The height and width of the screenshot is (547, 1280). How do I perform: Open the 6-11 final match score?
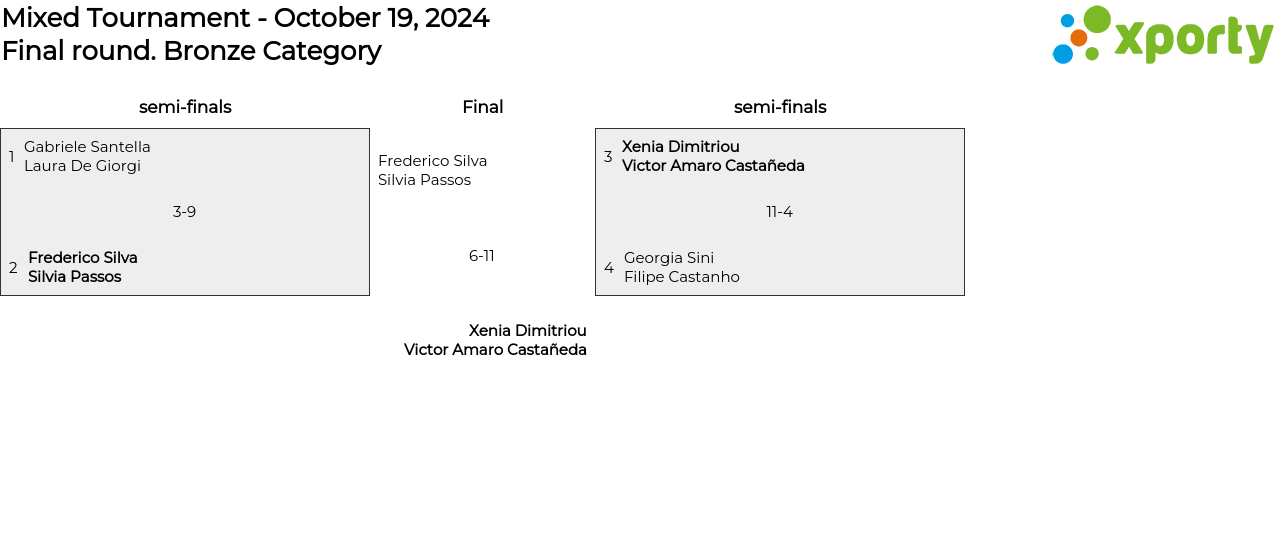tap(481, 256)
